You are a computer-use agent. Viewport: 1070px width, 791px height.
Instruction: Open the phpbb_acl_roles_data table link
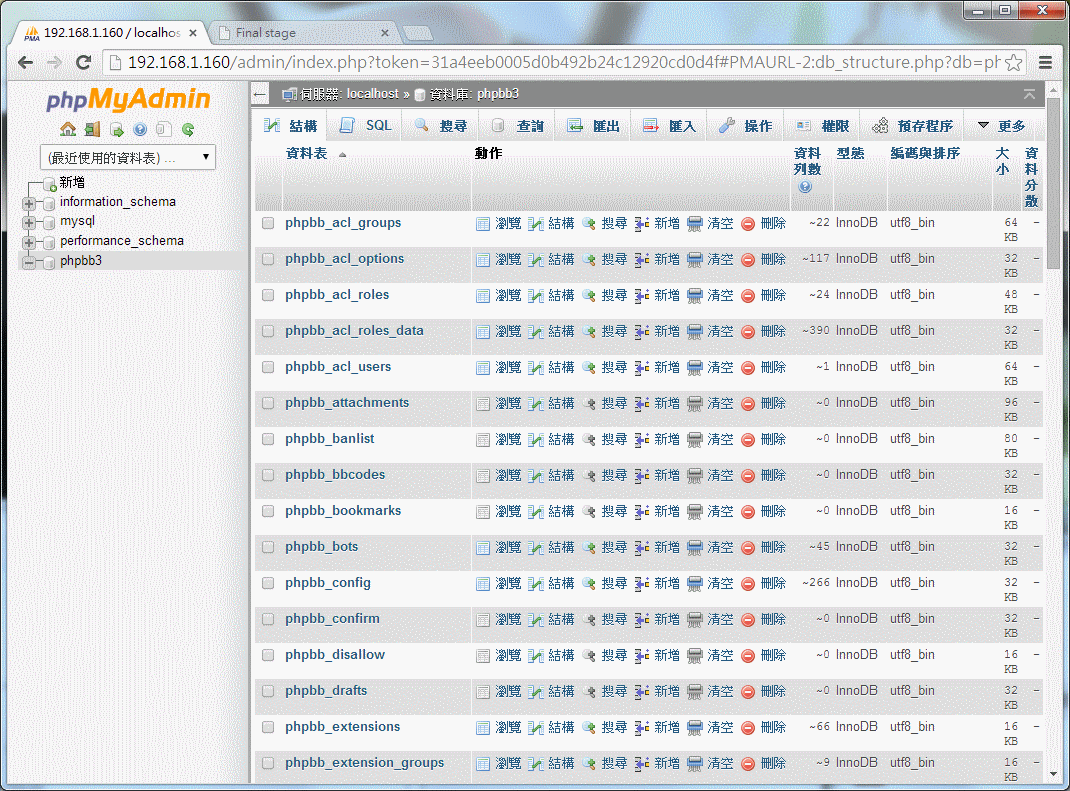click(x=354, y=331)
